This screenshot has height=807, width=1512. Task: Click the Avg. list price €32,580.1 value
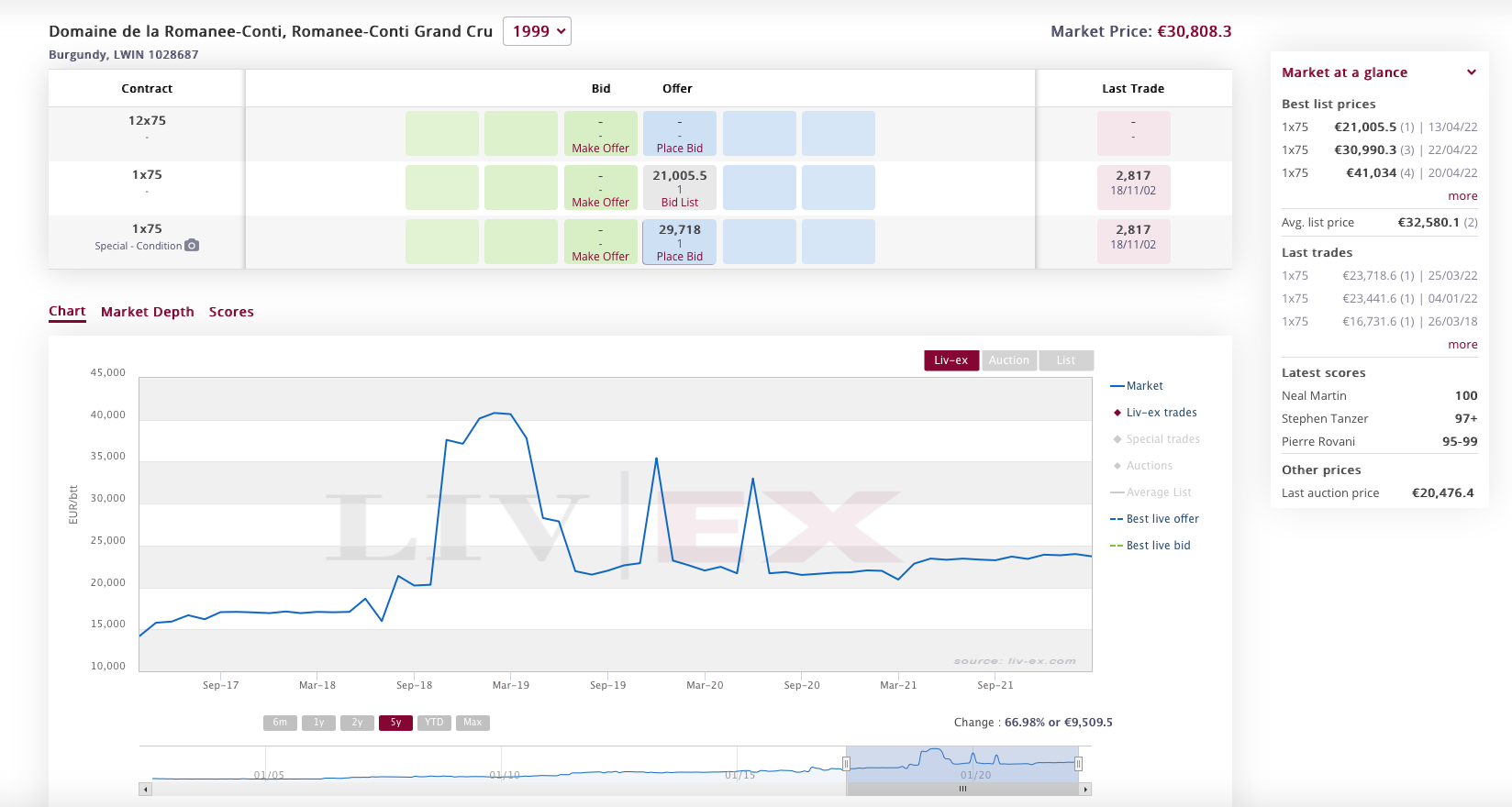tap(1429, 223)
